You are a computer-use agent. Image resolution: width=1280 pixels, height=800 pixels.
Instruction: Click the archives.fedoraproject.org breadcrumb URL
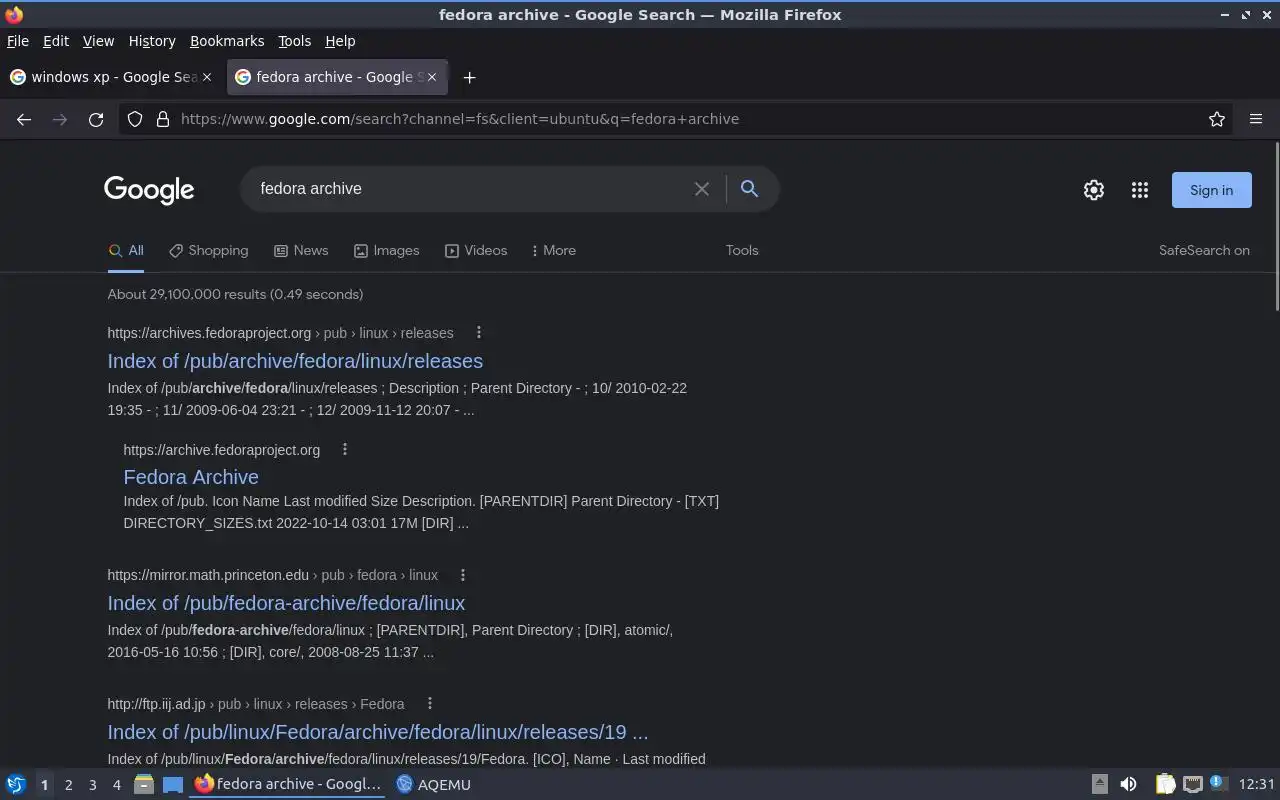(280, 333)
